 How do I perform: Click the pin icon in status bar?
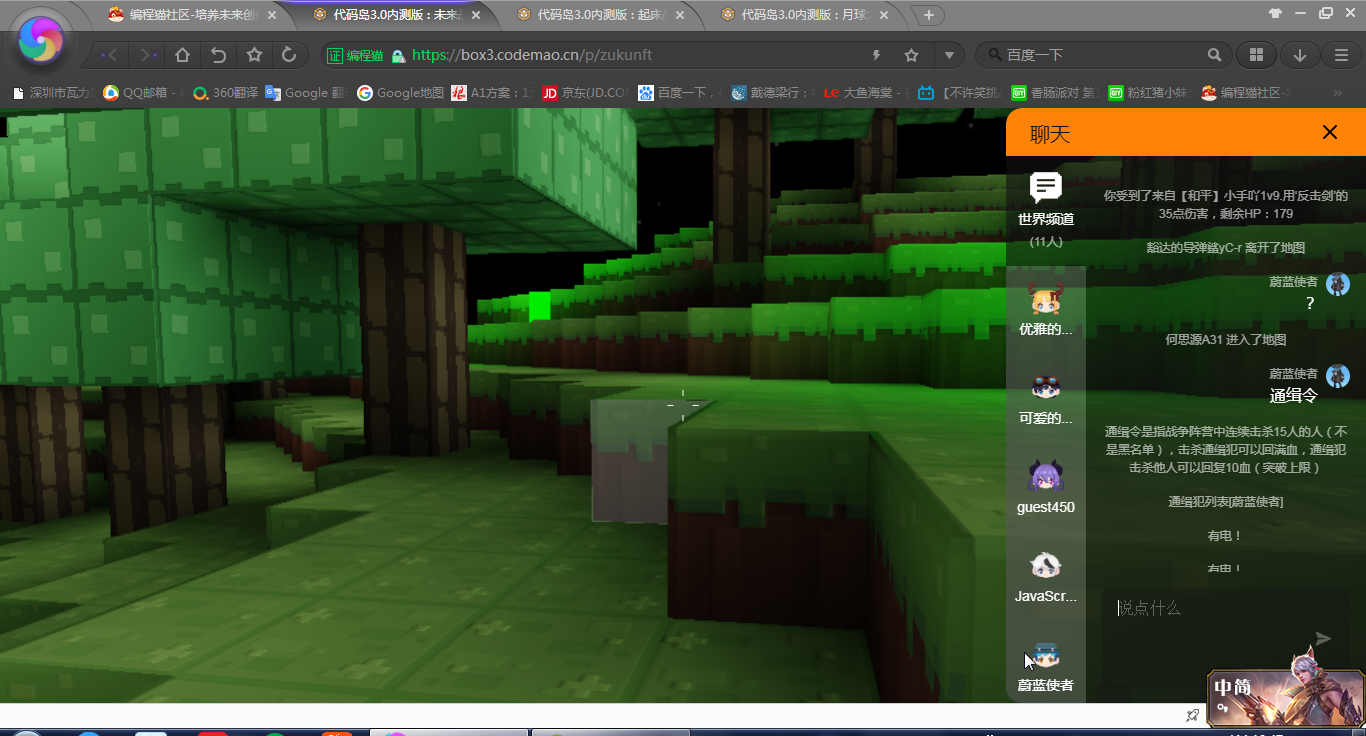[1192, 715]
